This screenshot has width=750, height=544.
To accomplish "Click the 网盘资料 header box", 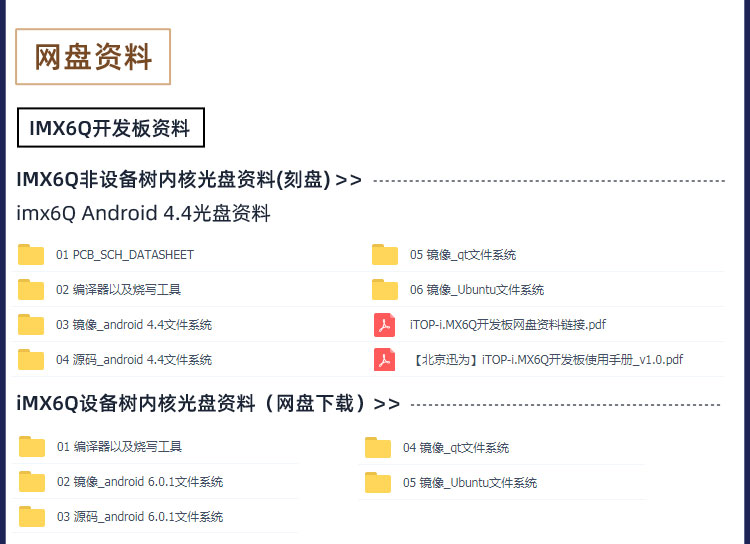I will pyautogui.click(x=93, y=56).
